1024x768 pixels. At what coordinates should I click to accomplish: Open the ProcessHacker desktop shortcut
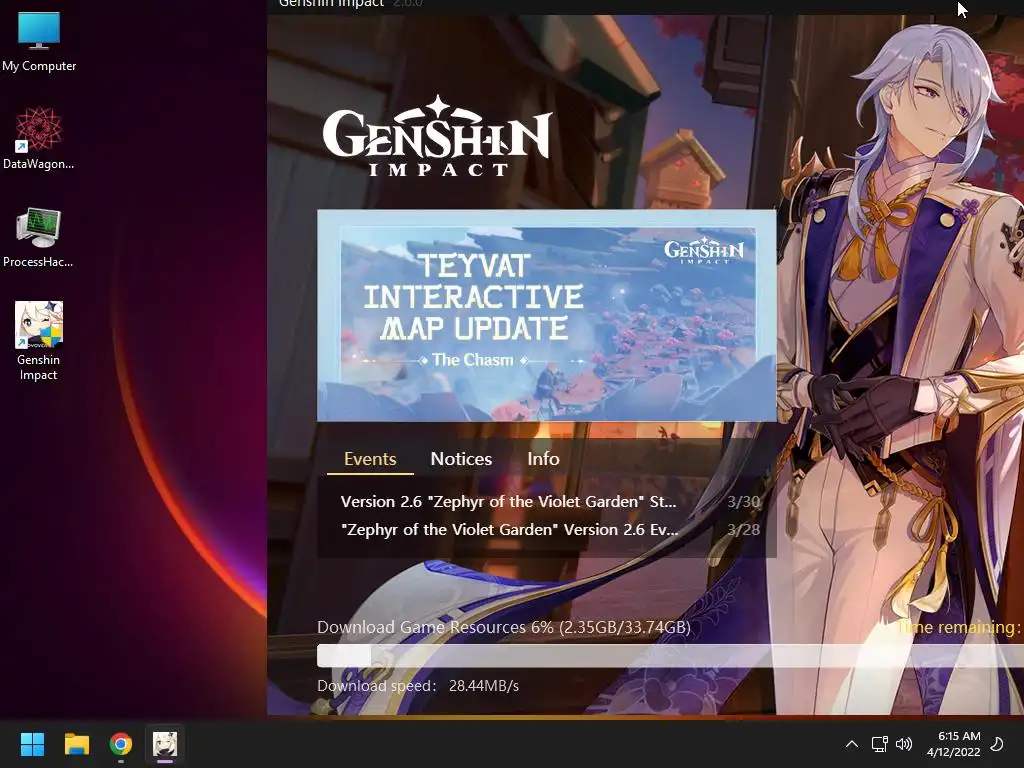[x=39, y=236]
